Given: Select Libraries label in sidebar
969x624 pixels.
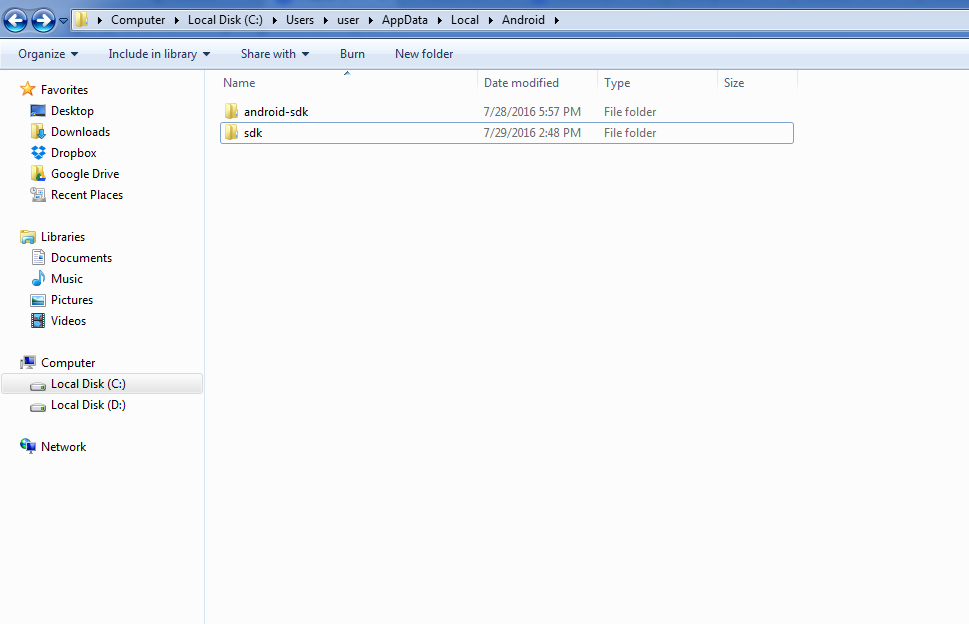Looking at the screenshot, I should click(x=63, y=237).
